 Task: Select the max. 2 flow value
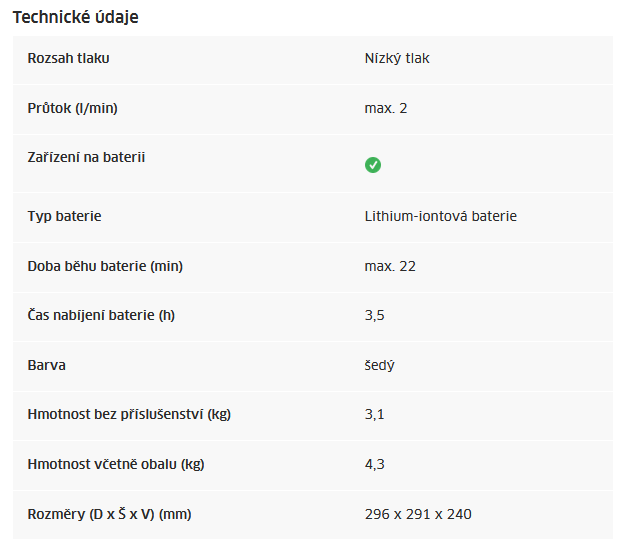386,108
